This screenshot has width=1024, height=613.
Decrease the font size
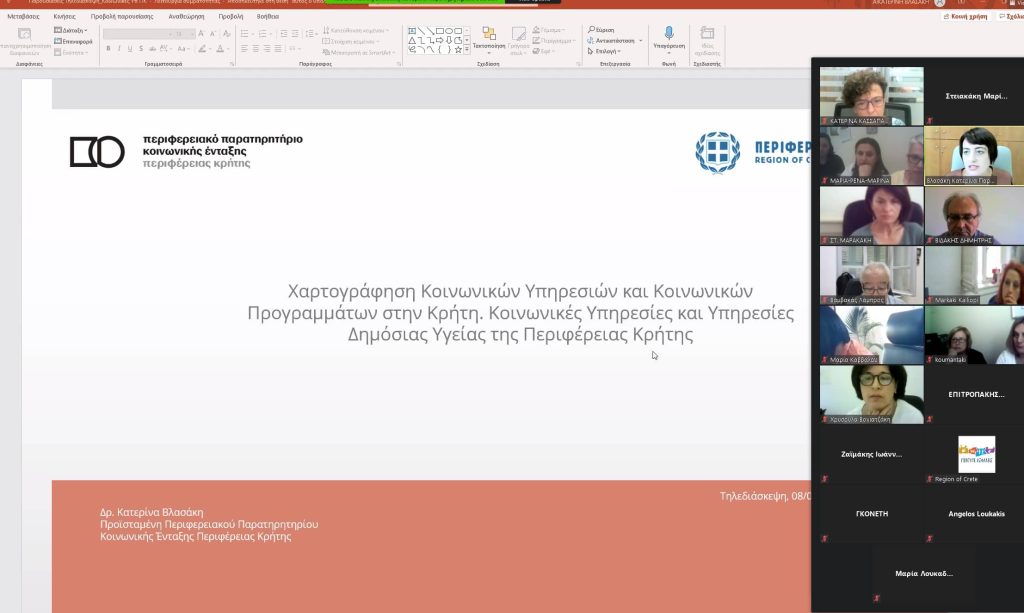coord(213,33)
